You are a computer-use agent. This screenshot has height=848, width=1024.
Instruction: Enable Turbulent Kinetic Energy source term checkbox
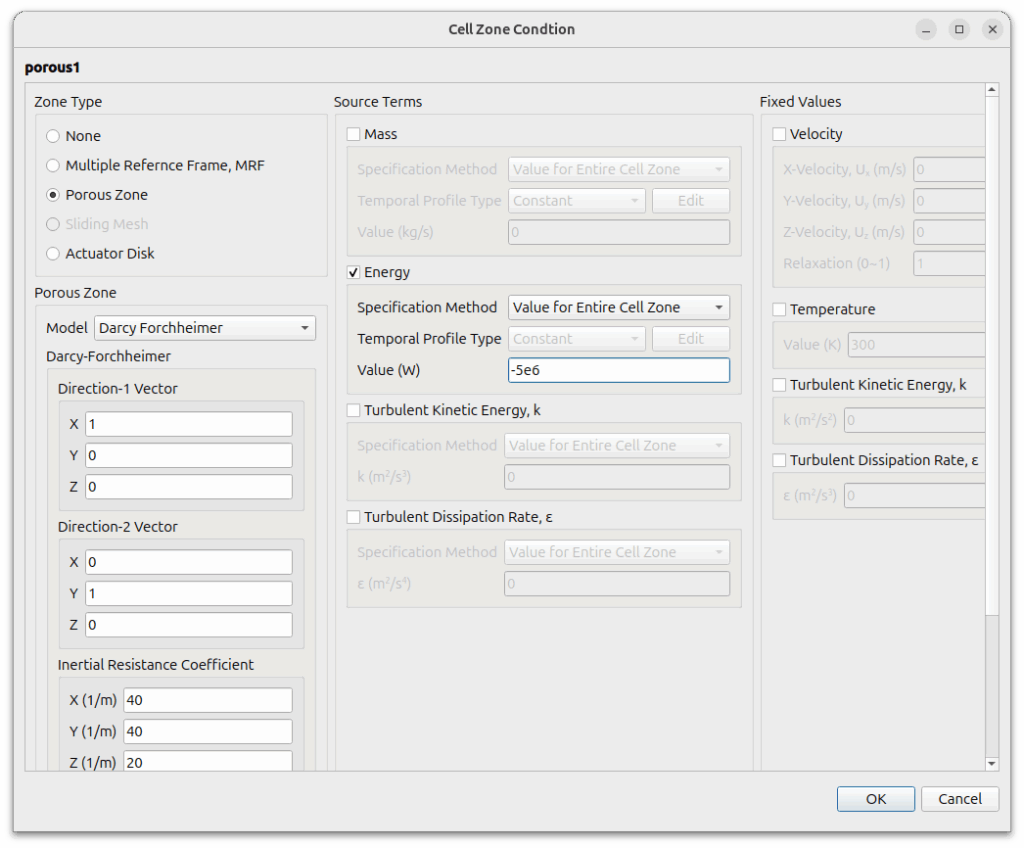[x=353, y=410]
